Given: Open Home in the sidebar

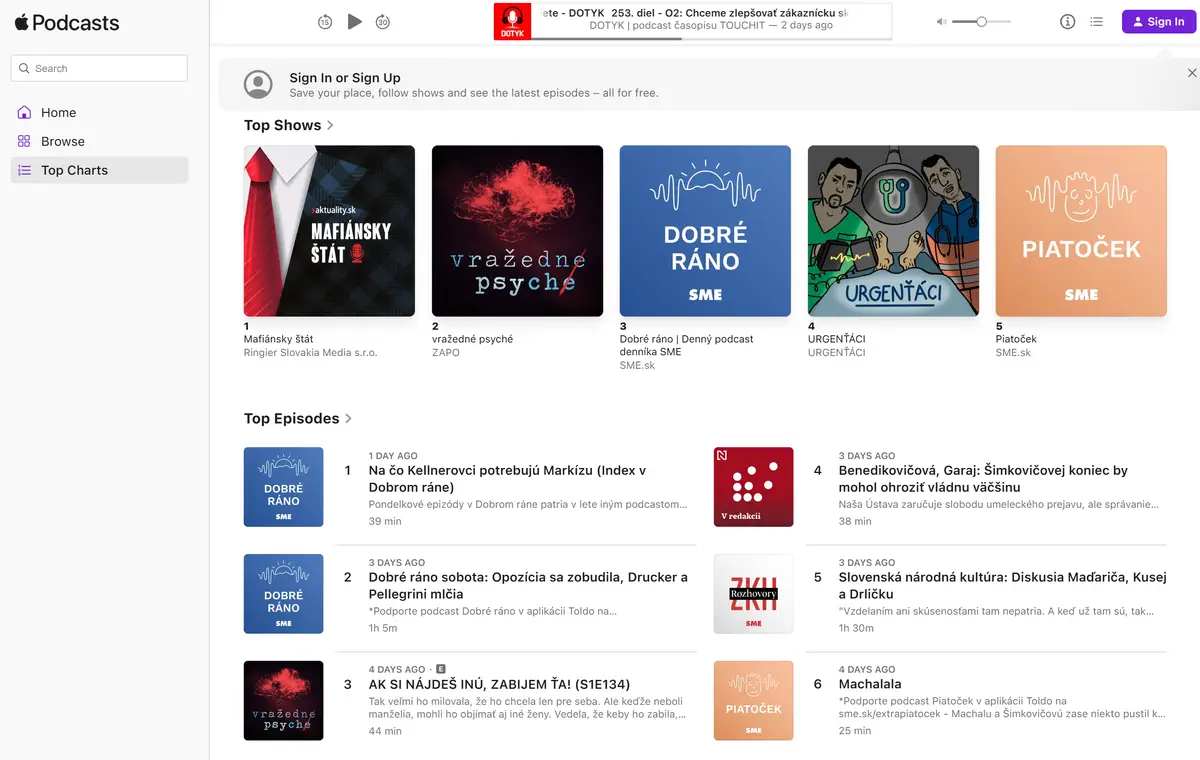Looking at the screenshot, I should coord(58,113).
